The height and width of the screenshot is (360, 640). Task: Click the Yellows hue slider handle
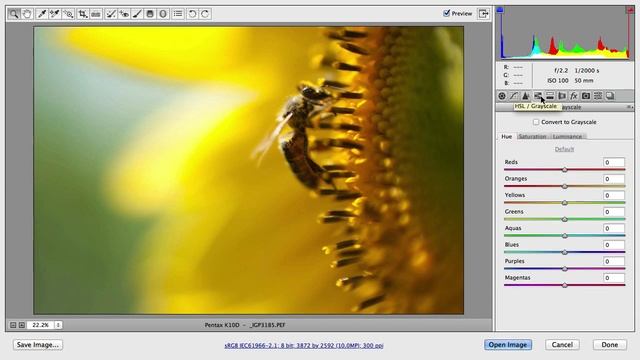(x=565, y=203)
